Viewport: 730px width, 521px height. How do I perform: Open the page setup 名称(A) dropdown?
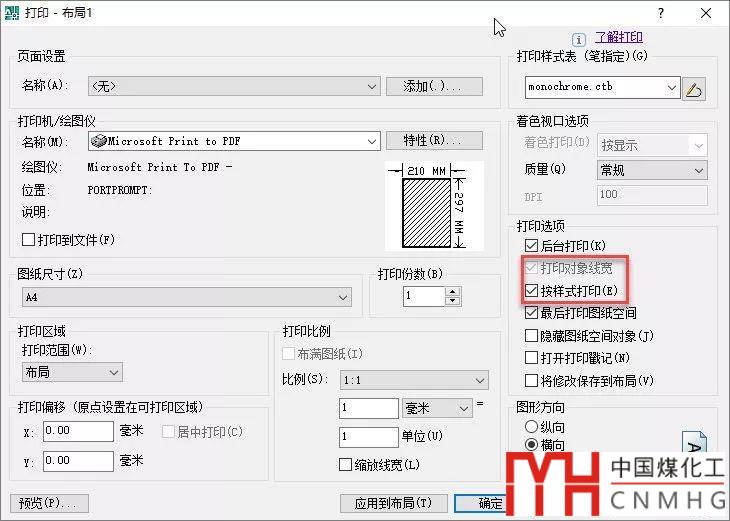[234, 87]
